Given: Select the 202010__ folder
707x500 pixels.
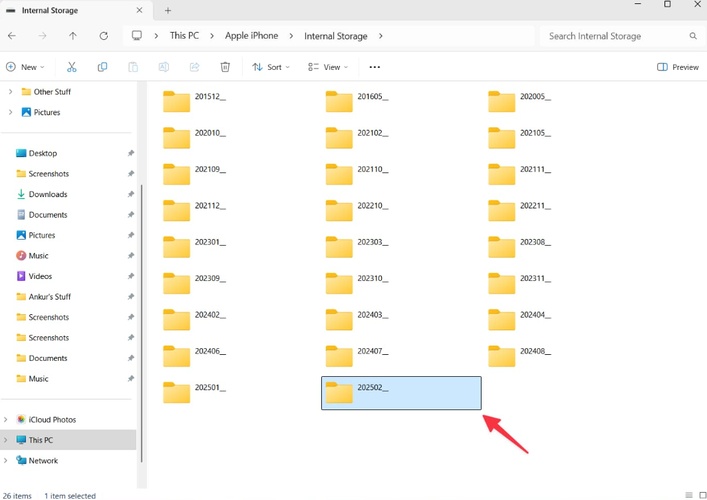Looking at the screenshot, I should (194, 138).
